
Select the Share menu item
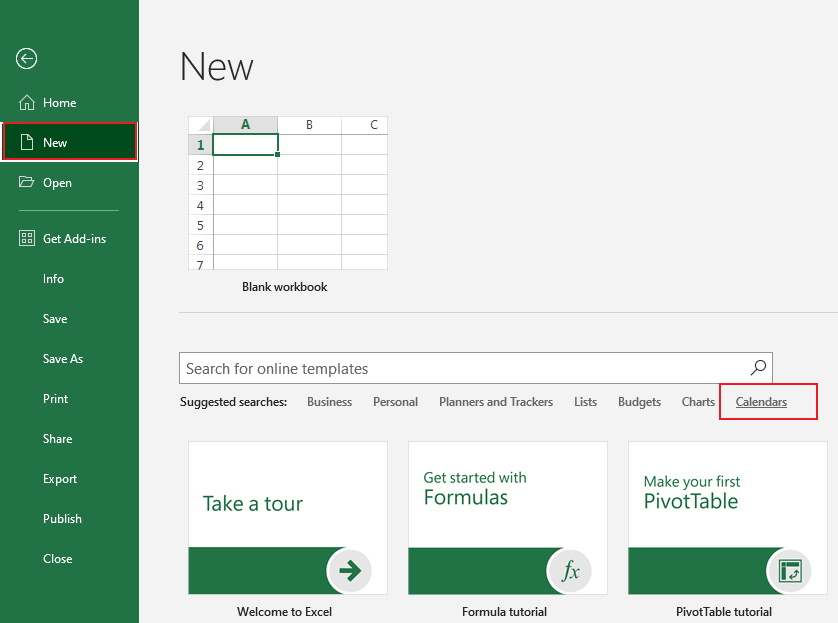tap(57, 439)
